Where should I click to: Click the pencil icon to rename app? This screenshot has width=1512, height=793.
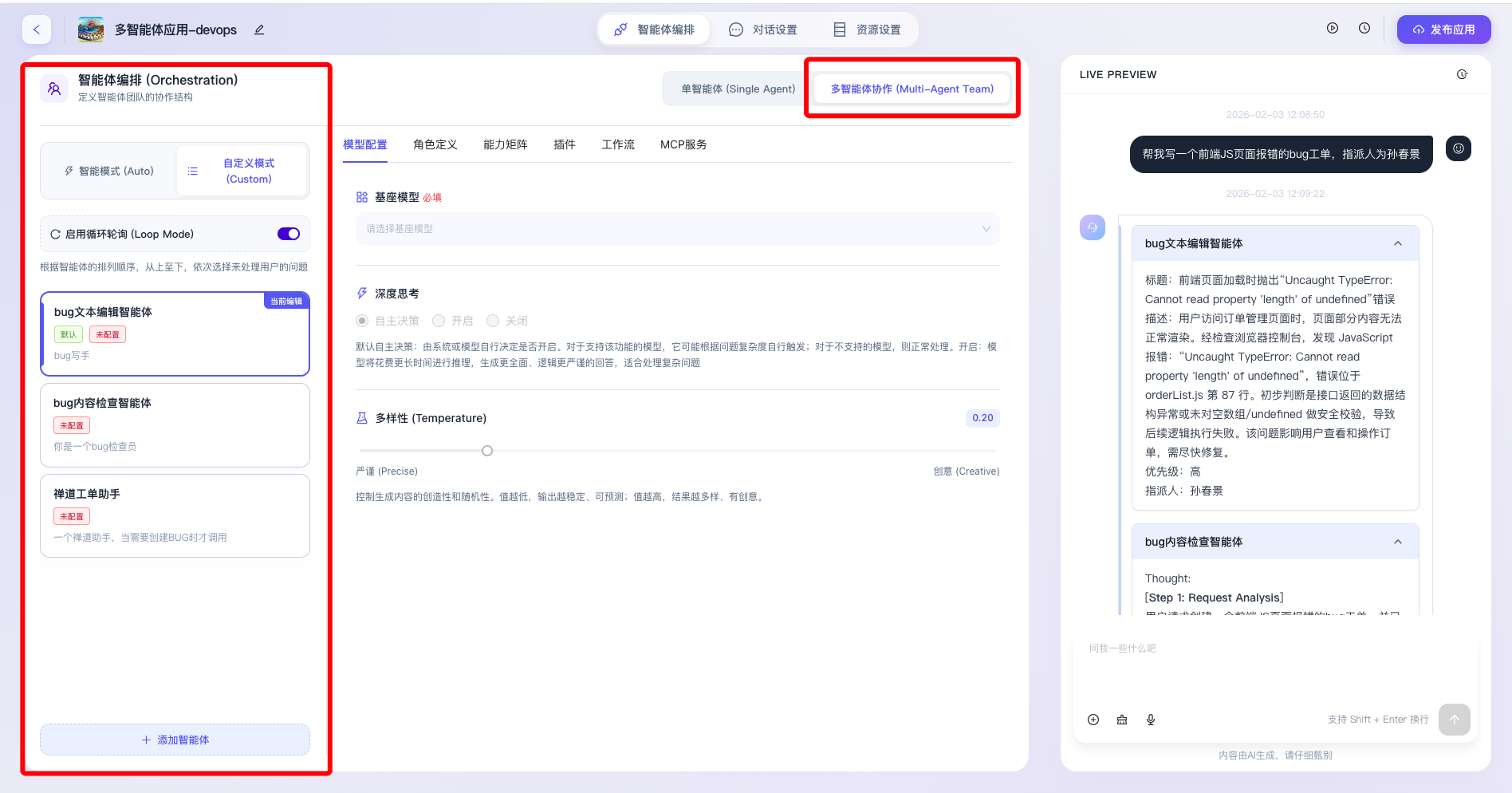coord(259,30)
